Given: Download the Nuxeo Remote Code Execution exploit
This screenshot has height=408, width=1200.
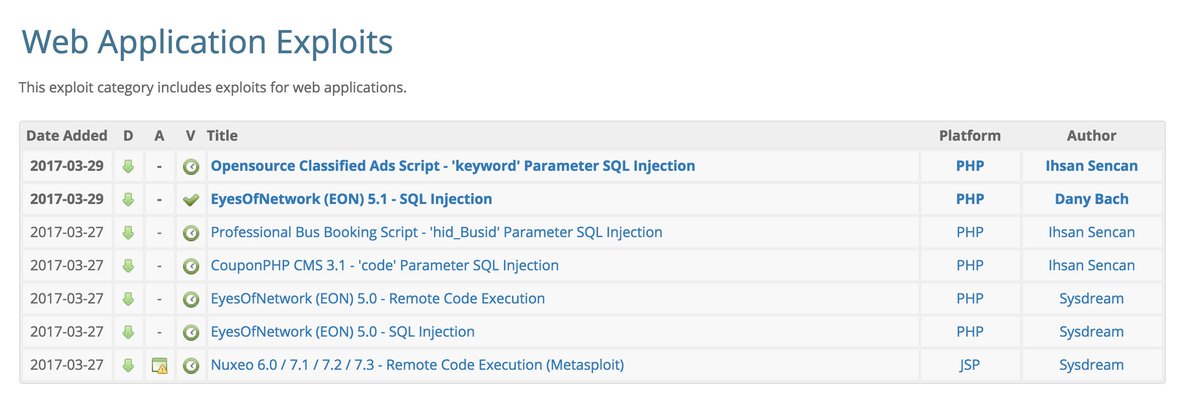Looking at the screenshot, I should 128,366.
